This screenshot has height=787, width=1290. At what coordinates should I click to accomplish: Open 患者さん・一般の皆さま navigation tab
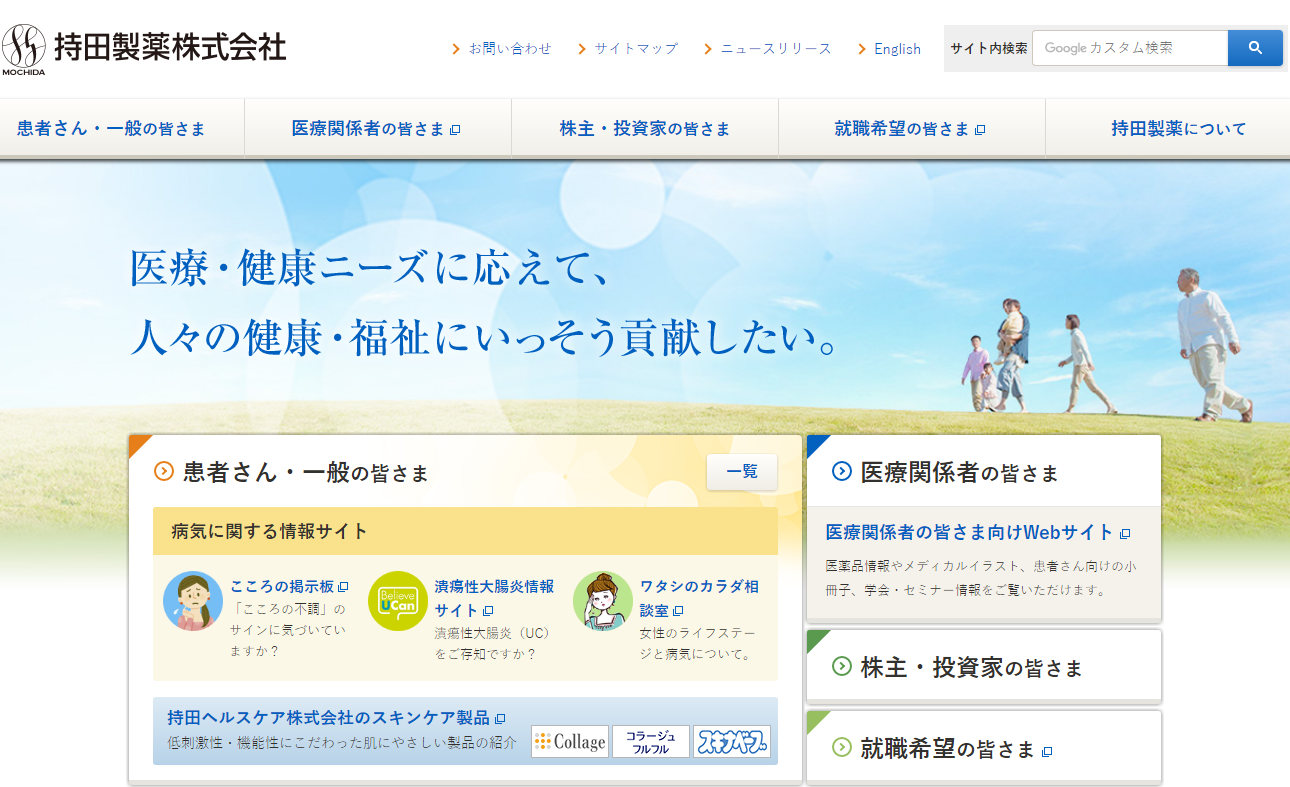coord(122,128)
